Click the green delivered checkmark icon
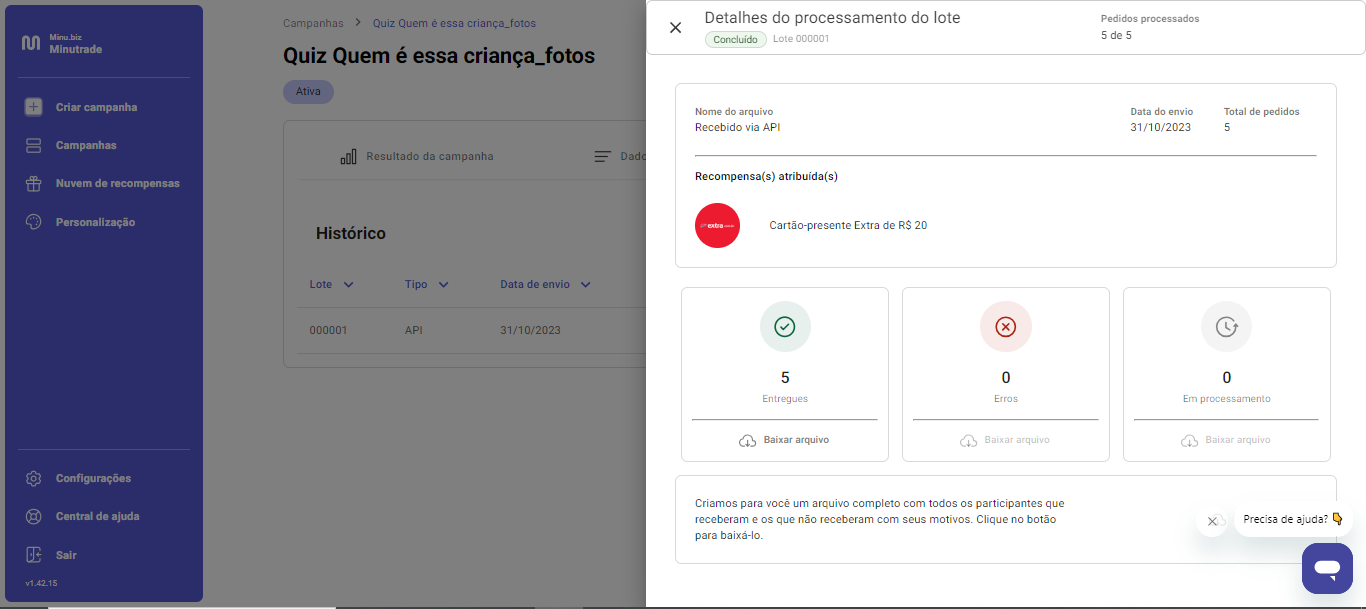This screenshot has height=609, width=1366. point(785,327)
